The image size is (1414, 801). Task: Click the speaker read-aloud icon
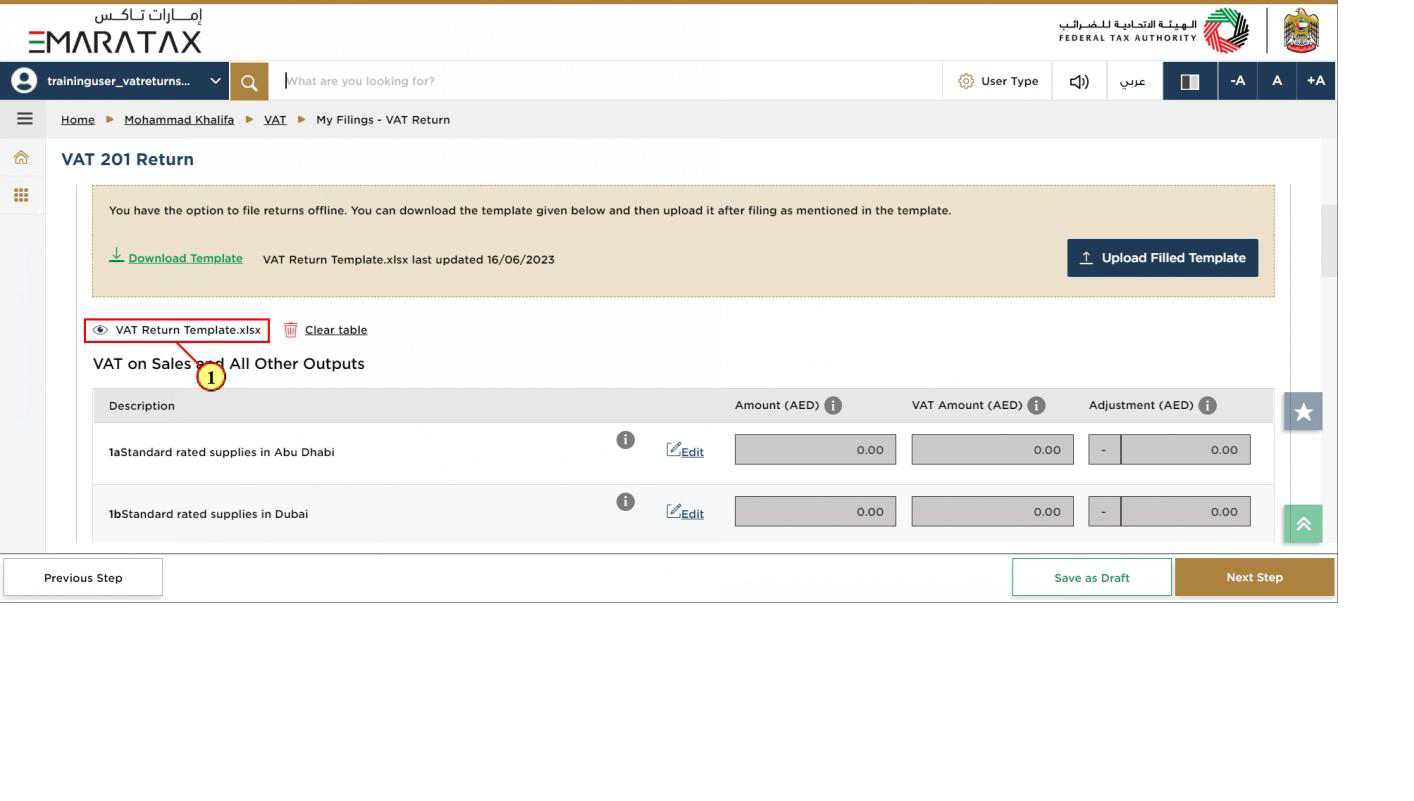(1079, 81)
